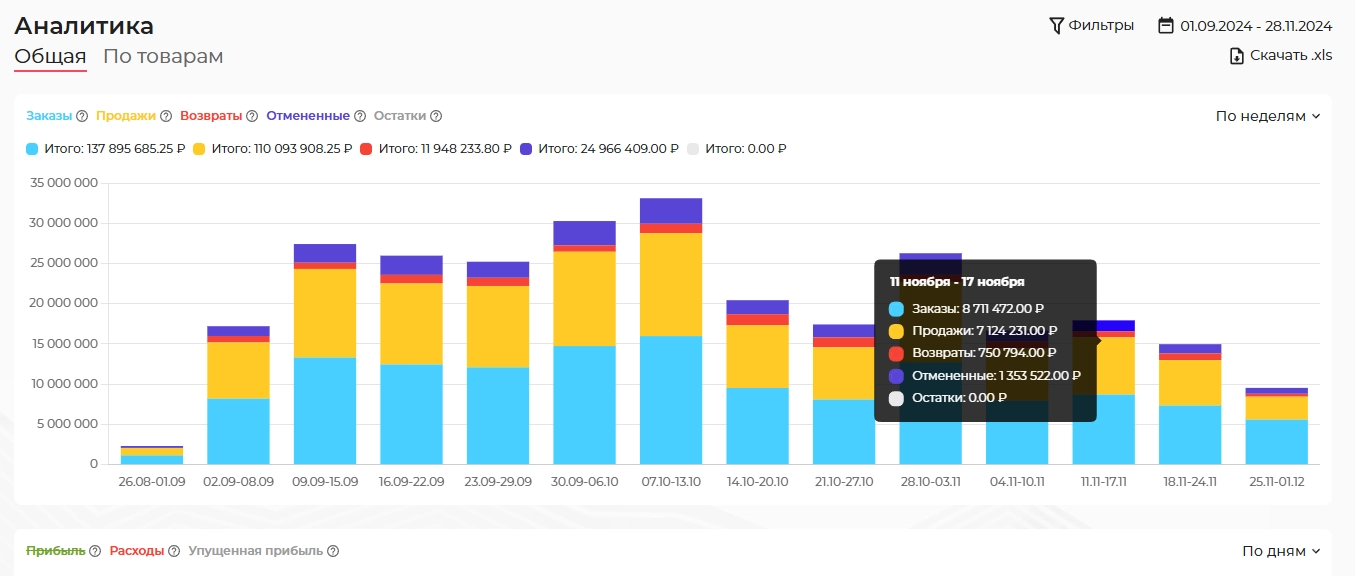This screenshot has height=576, width=1355.
Task: Click the funnel icon beside Фильтры
Action: click(1056, 25)
